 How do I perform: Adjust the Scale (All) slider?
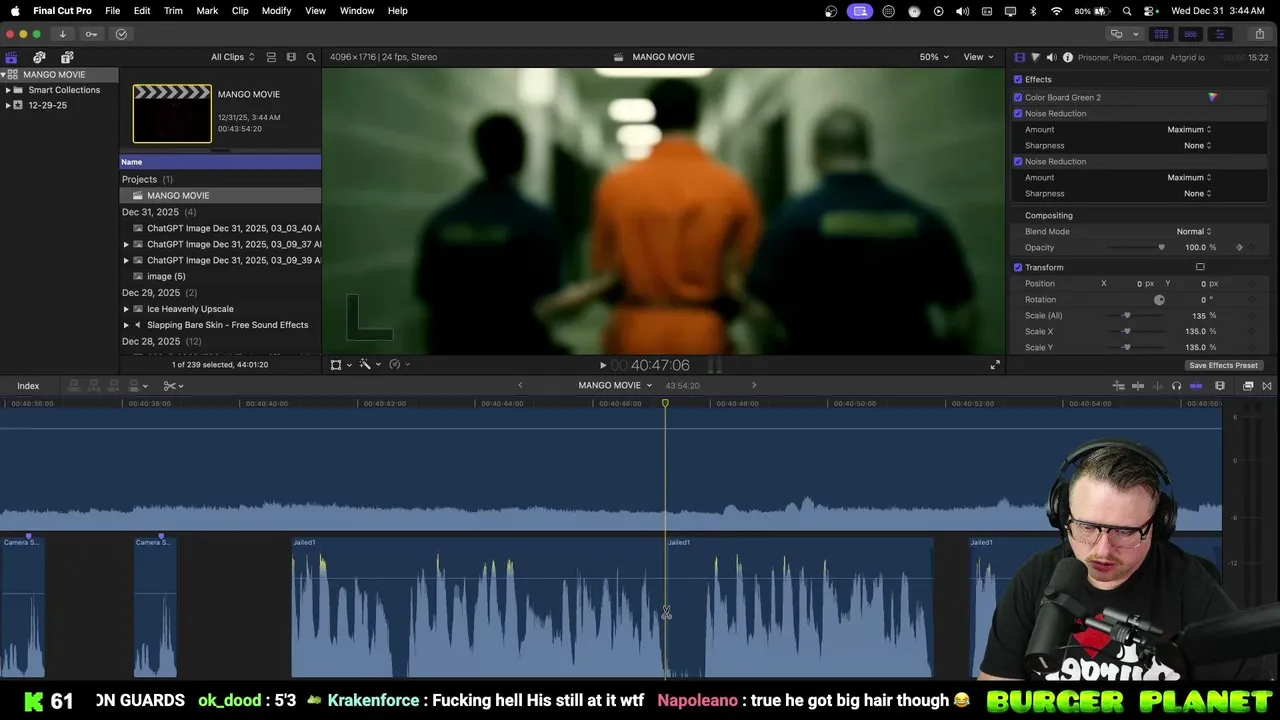click(x=1126, y=316)
